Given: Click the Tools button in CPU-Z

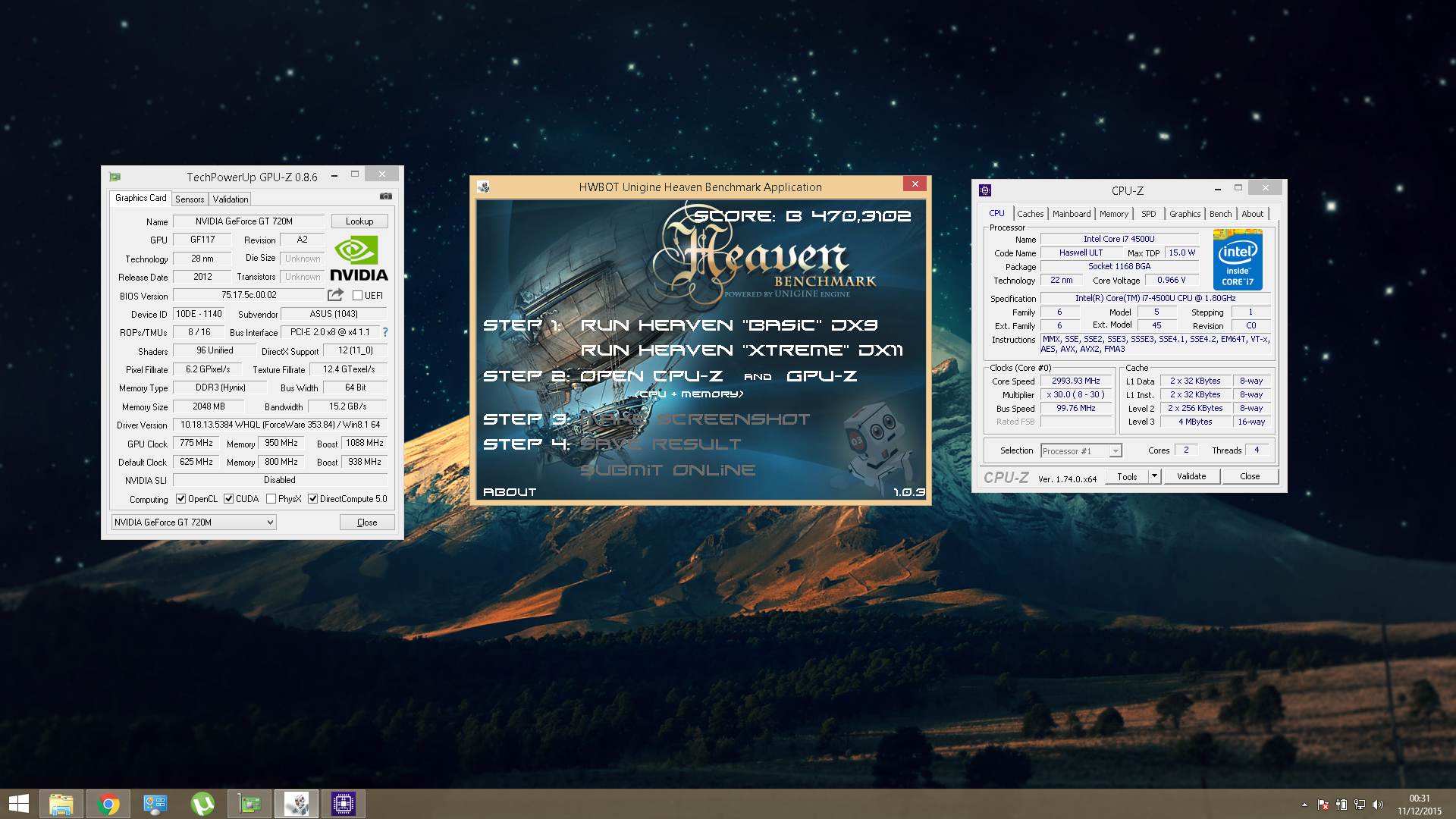Looking at the screenshot, I should pos(1127,476).
